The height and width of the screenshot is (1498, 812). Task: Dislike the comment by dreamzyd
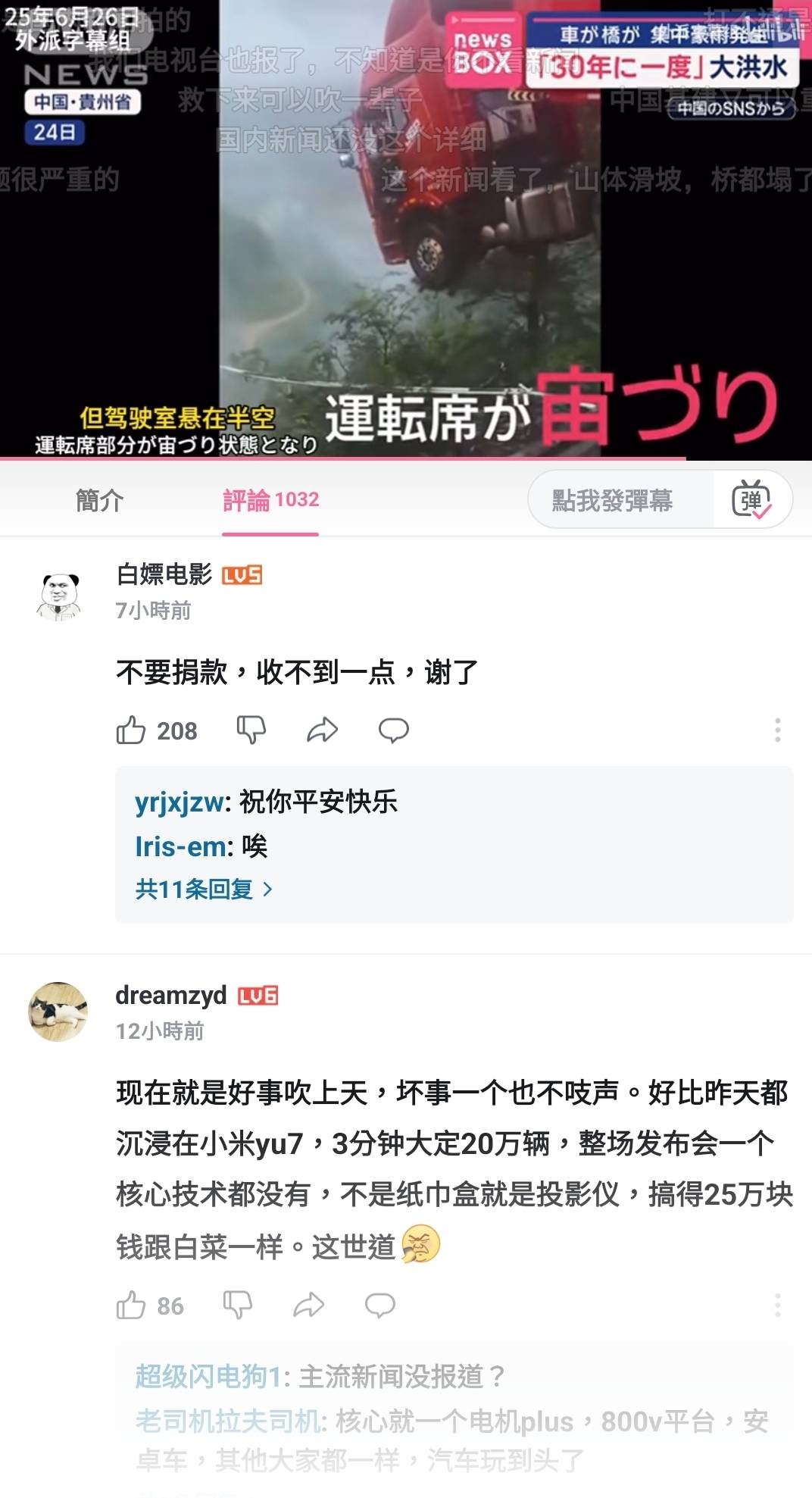pos(237,1305)
